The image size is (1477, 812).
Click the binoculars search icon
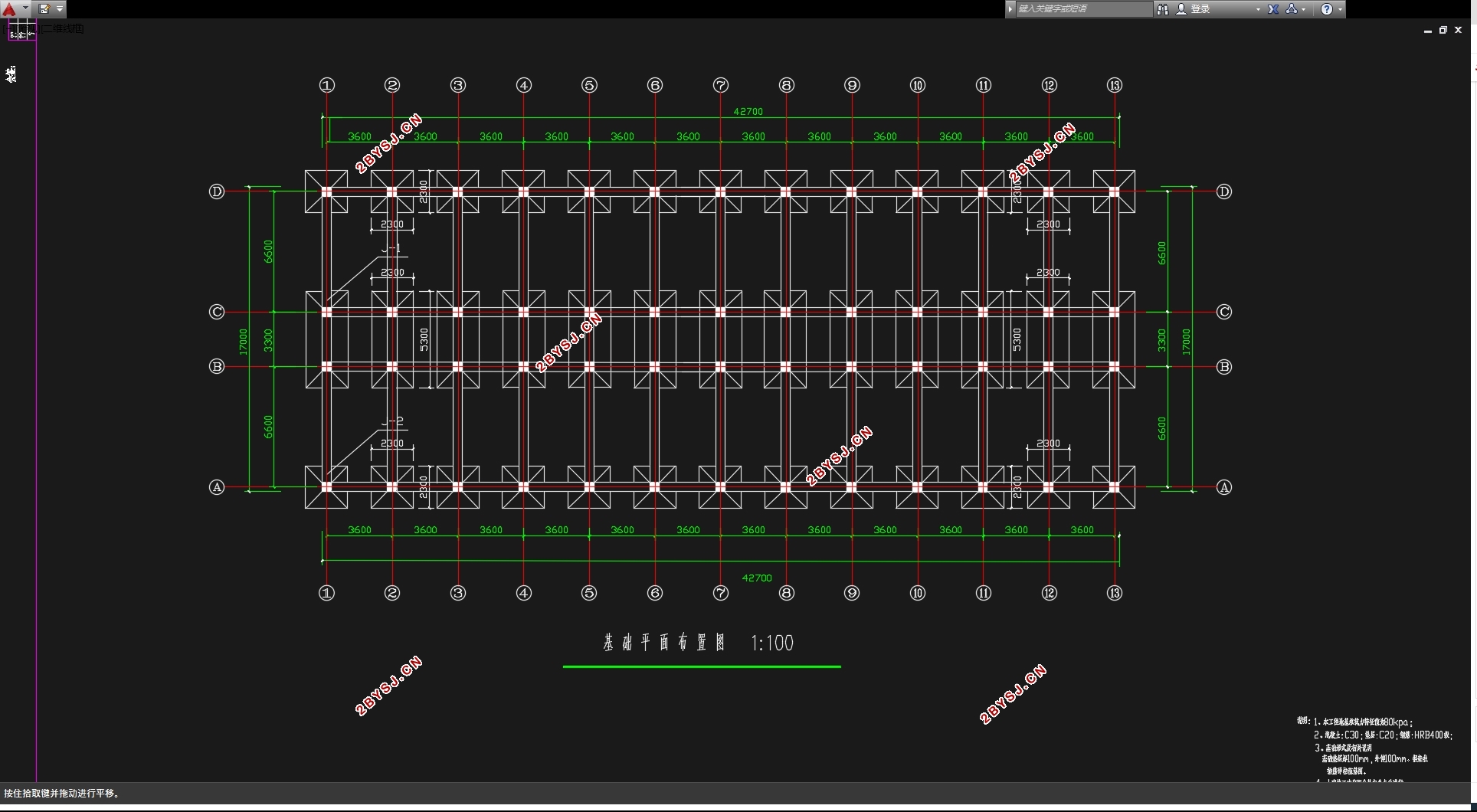[x=1163, y=9]
